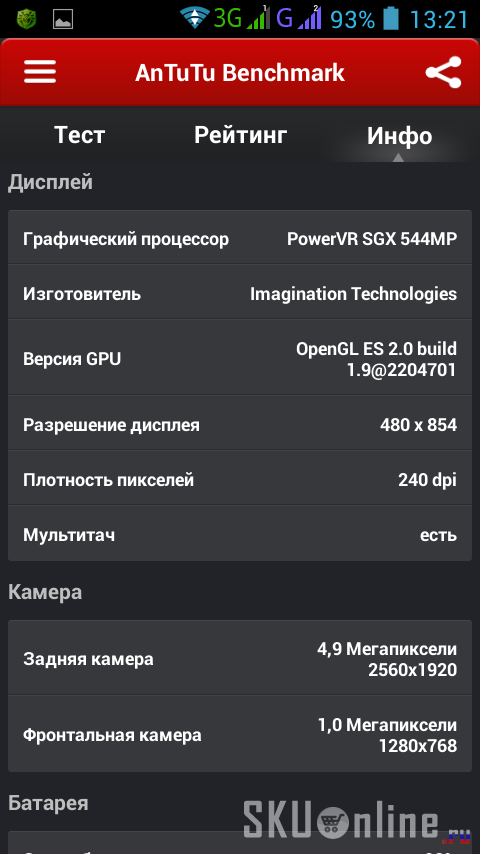Select the Инфо tab
Image resolution: width=480 pixels, height=854 pixels.
tap(399, 135)
